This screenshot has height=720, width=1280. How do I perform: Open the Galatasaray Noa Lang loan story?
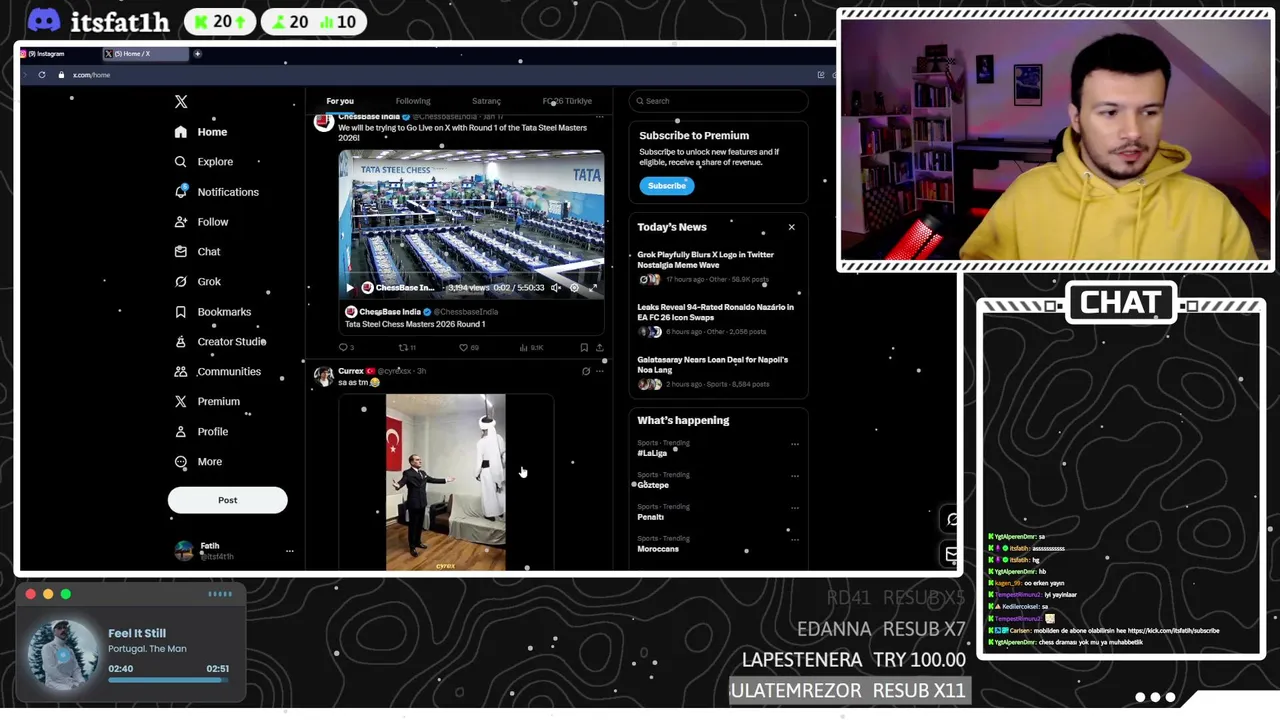pos(718,371)
